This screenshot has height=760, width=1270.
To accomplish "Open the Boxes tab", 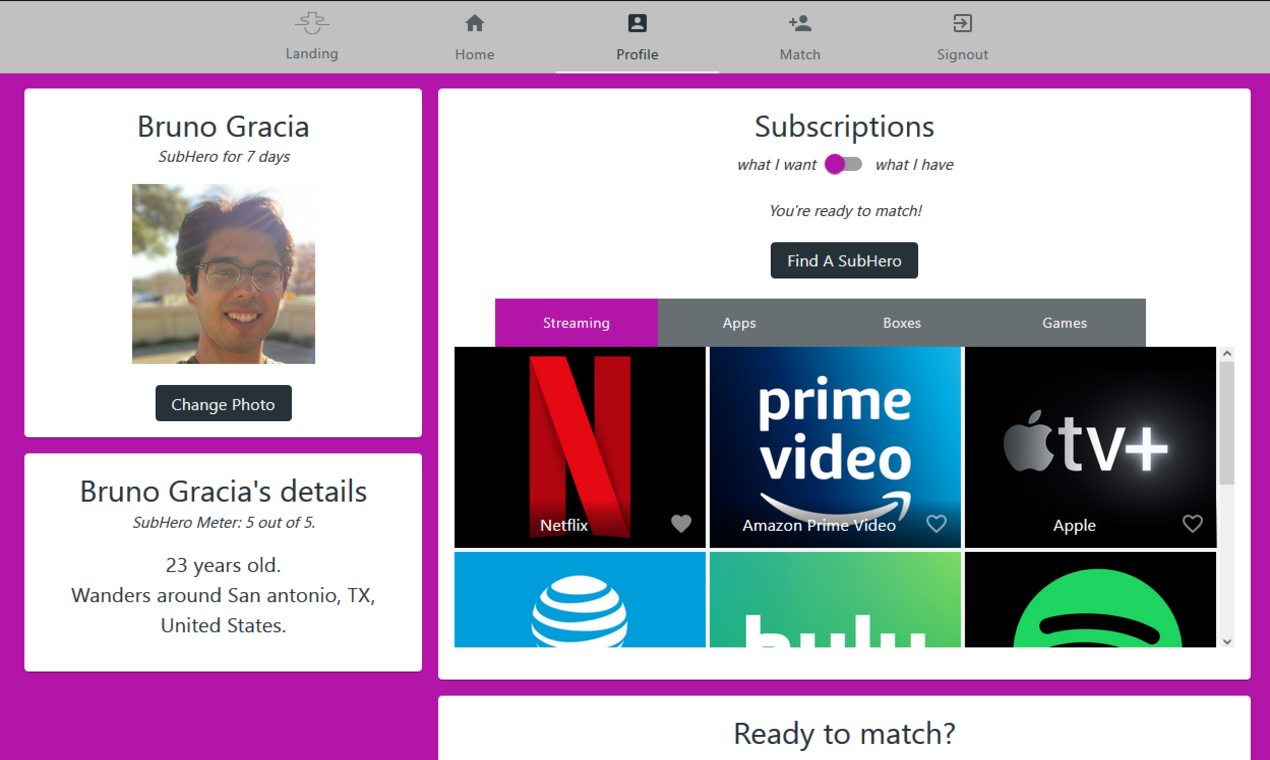I will point(902,323).
